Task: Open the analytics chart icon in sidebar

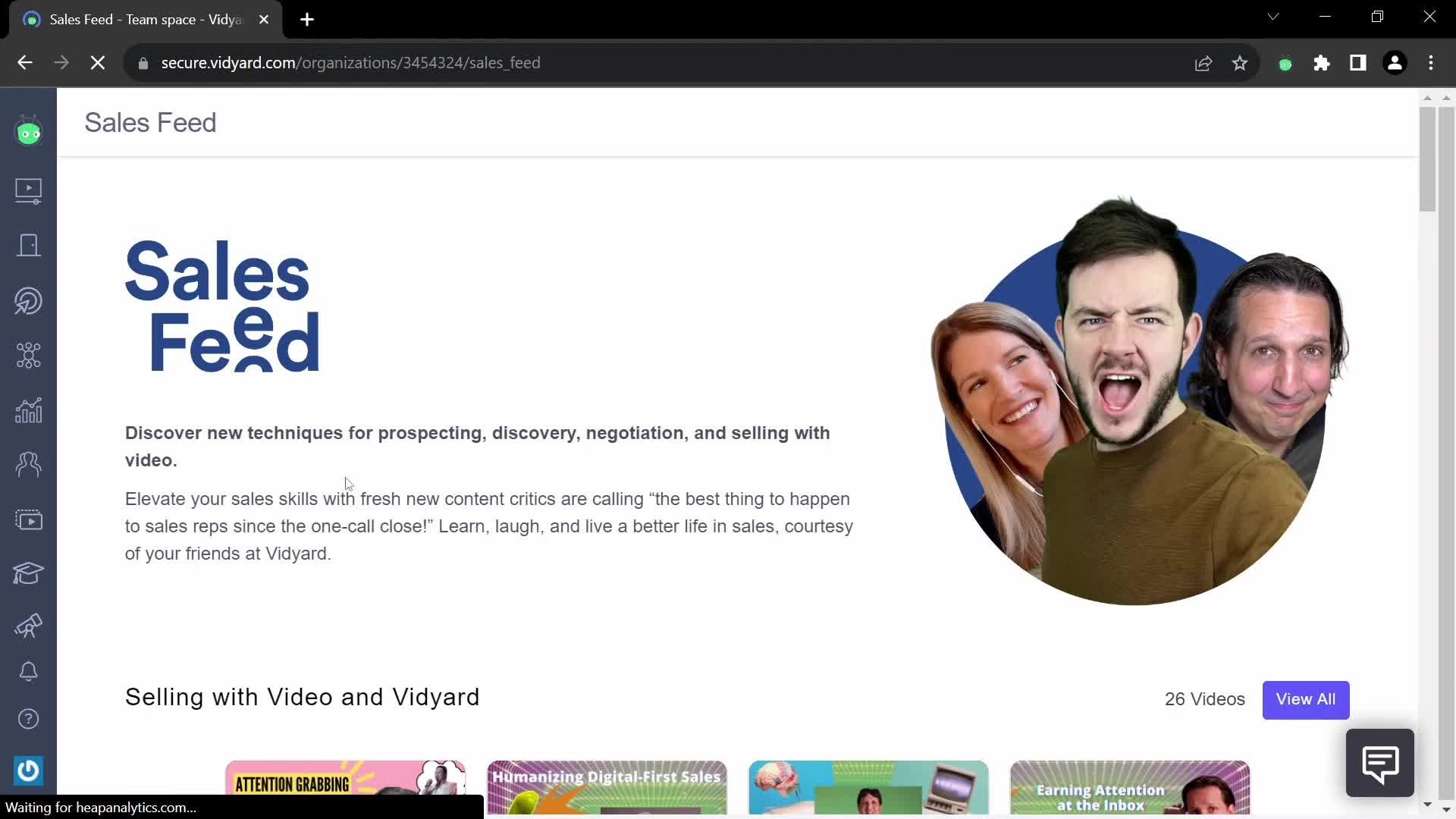Action: coord(29,410)
